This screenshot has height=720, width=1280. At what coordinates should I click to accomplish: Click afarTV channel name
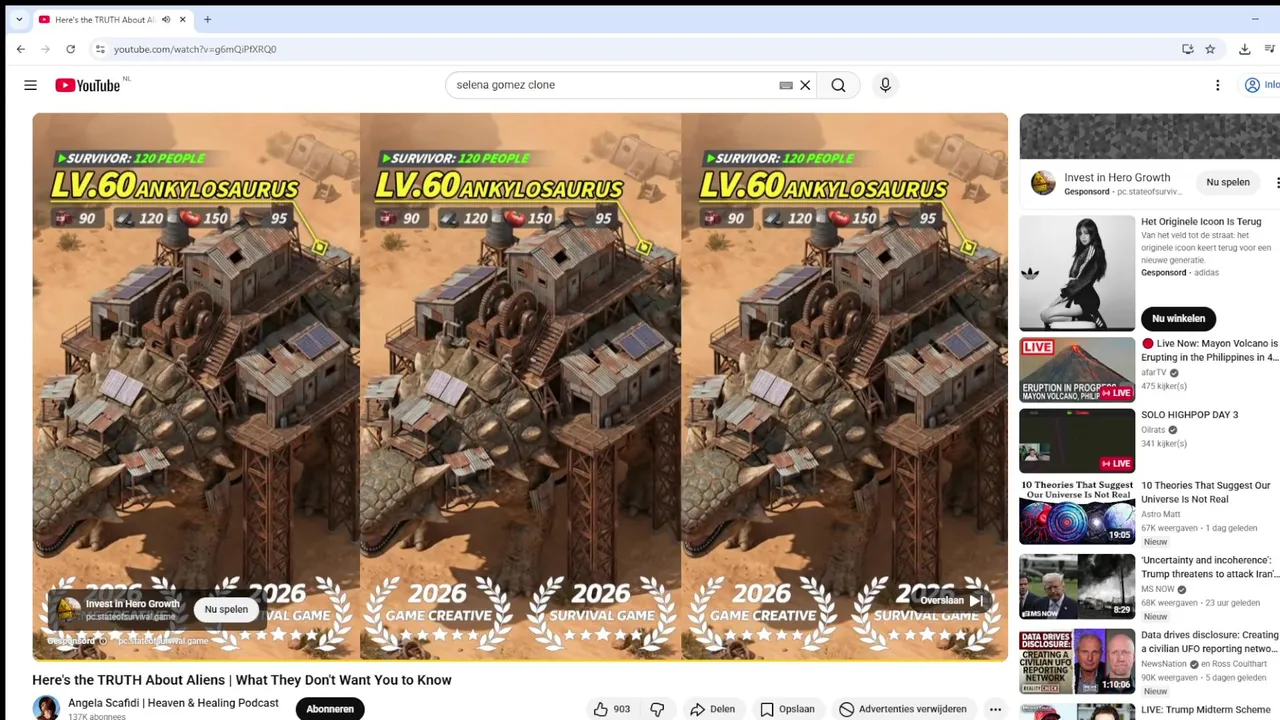click(1154, 373)
